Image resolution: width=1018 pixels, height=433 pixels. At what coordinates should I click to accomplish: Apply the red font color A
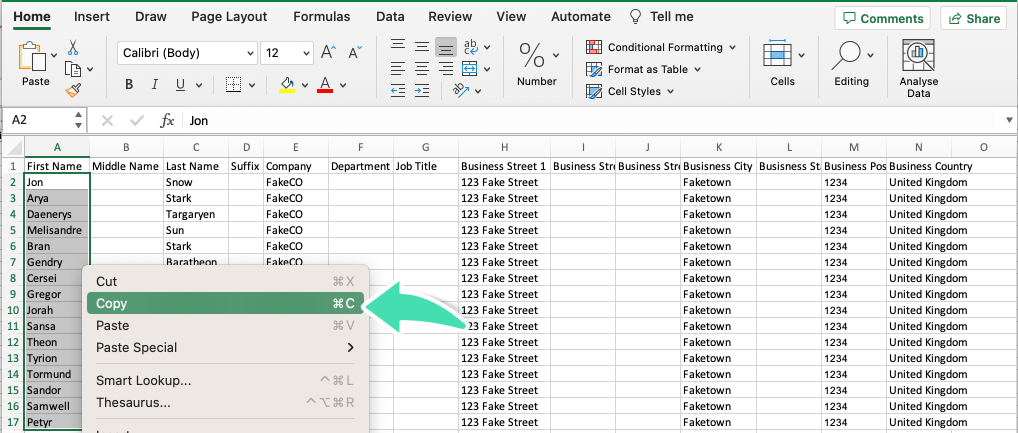coord(325,84)
